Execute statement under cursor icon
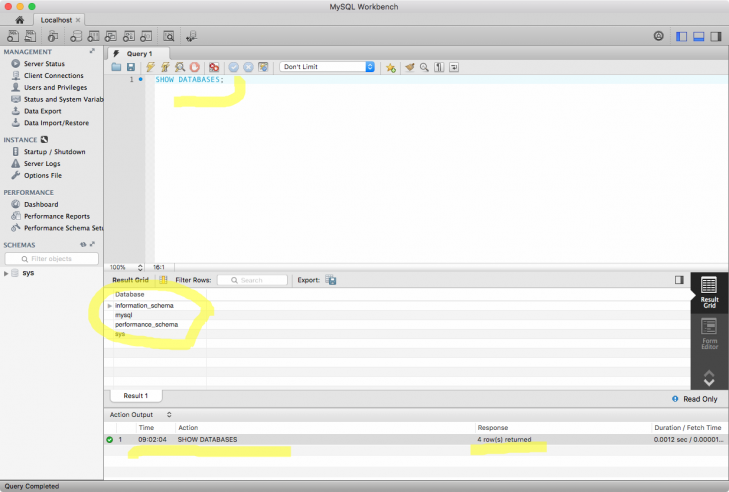Viewport: 729px width, 492px height. pos(165,67)
